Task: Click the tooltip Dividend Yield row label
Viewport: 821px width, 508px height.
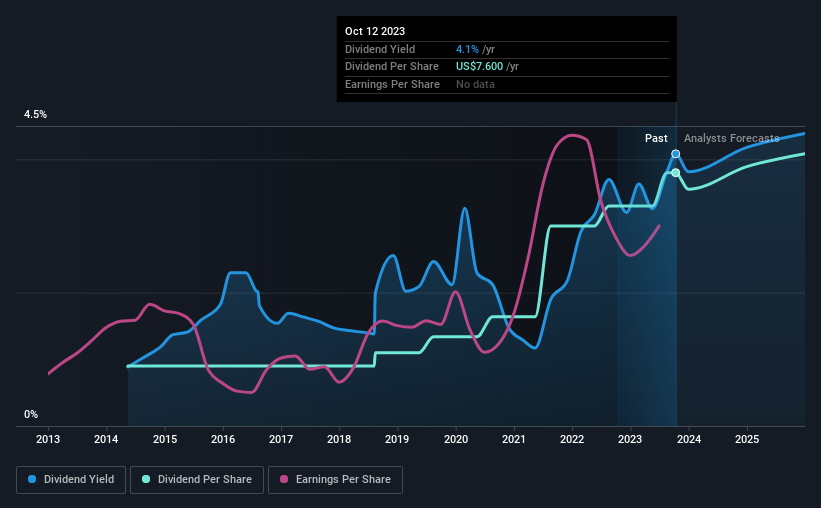Action: pos(380,49)
